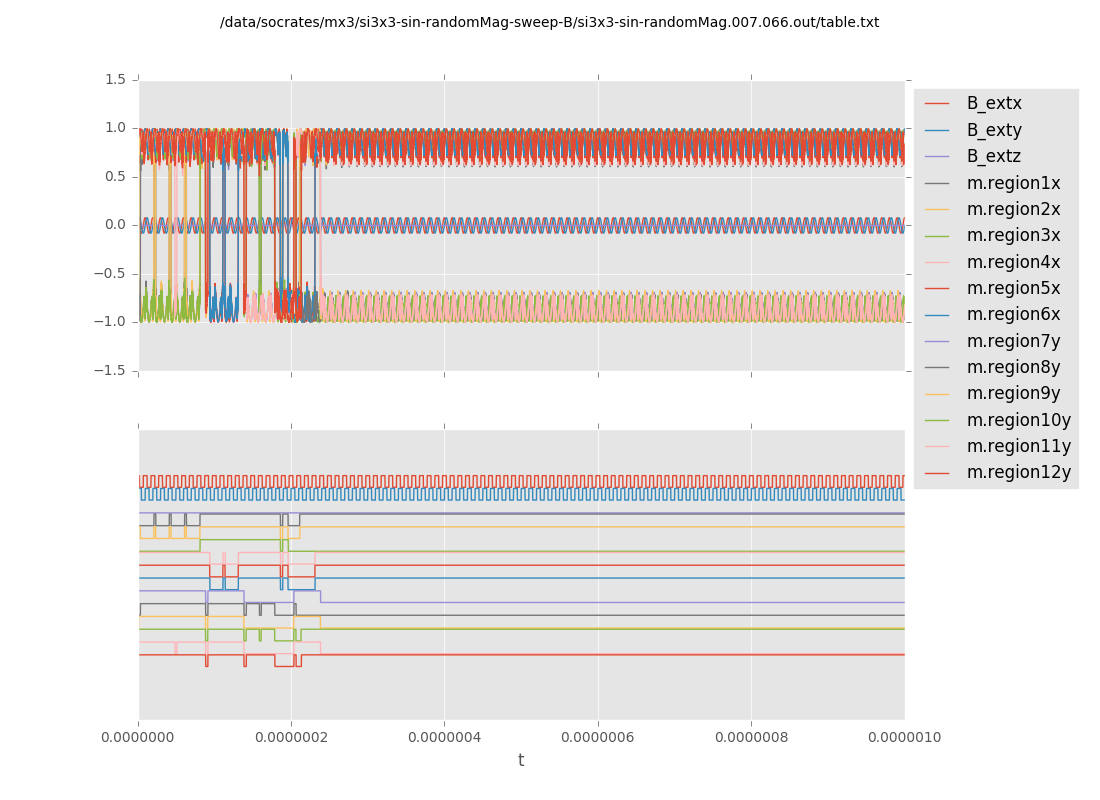Click the 1.5 tick on the y-axis
The image size is (1100, 800).
(116, 79)
